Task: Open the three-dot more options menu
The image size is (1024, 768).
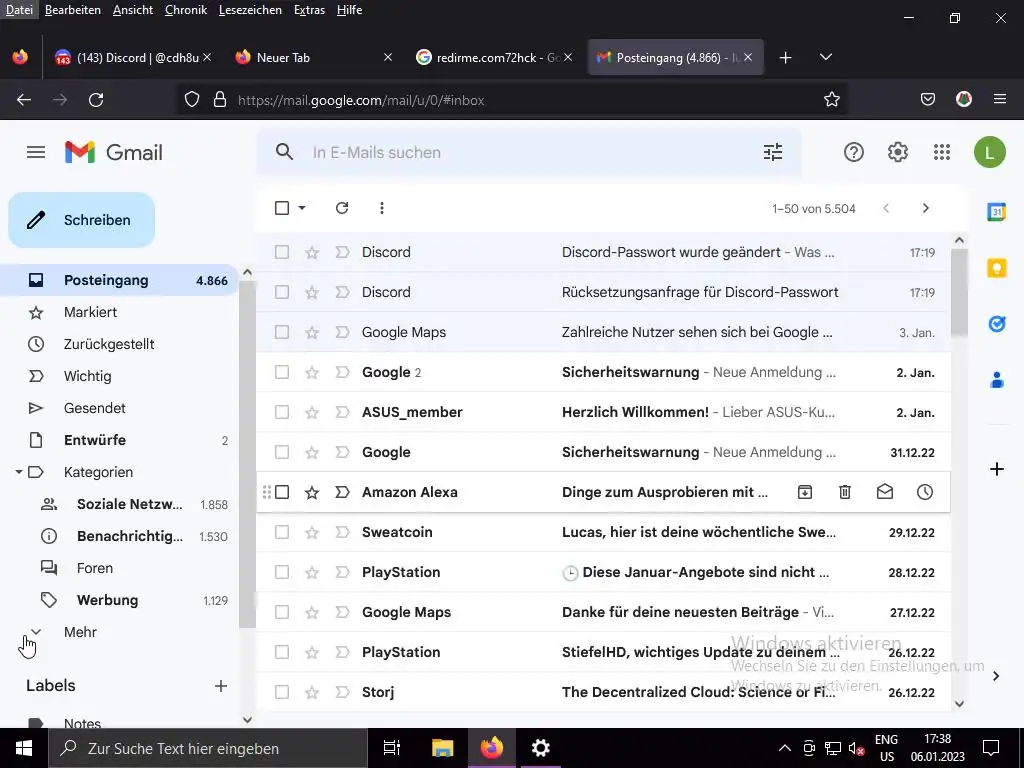Action: (381, 208)
